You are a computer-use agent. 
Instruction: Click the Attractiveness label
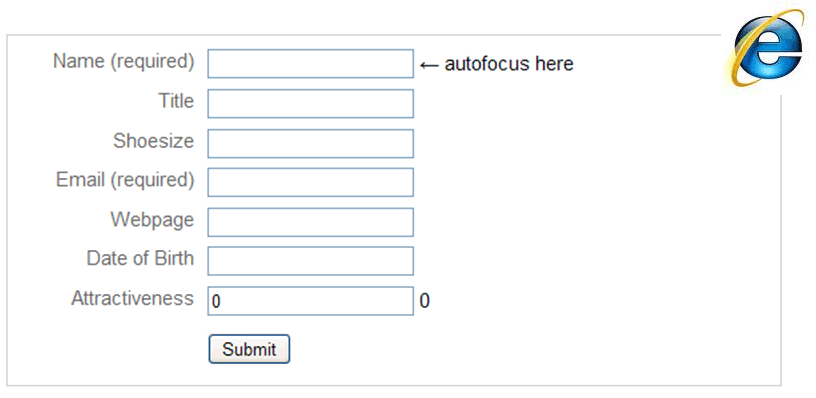(x=132, y=298)
